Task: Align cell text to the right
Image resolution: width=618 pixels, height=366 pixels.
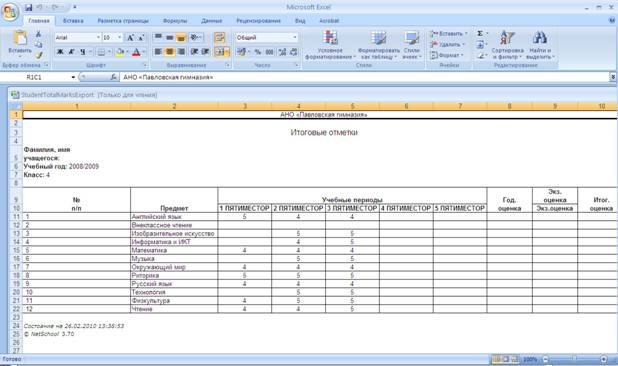Action: click(181, 52)
